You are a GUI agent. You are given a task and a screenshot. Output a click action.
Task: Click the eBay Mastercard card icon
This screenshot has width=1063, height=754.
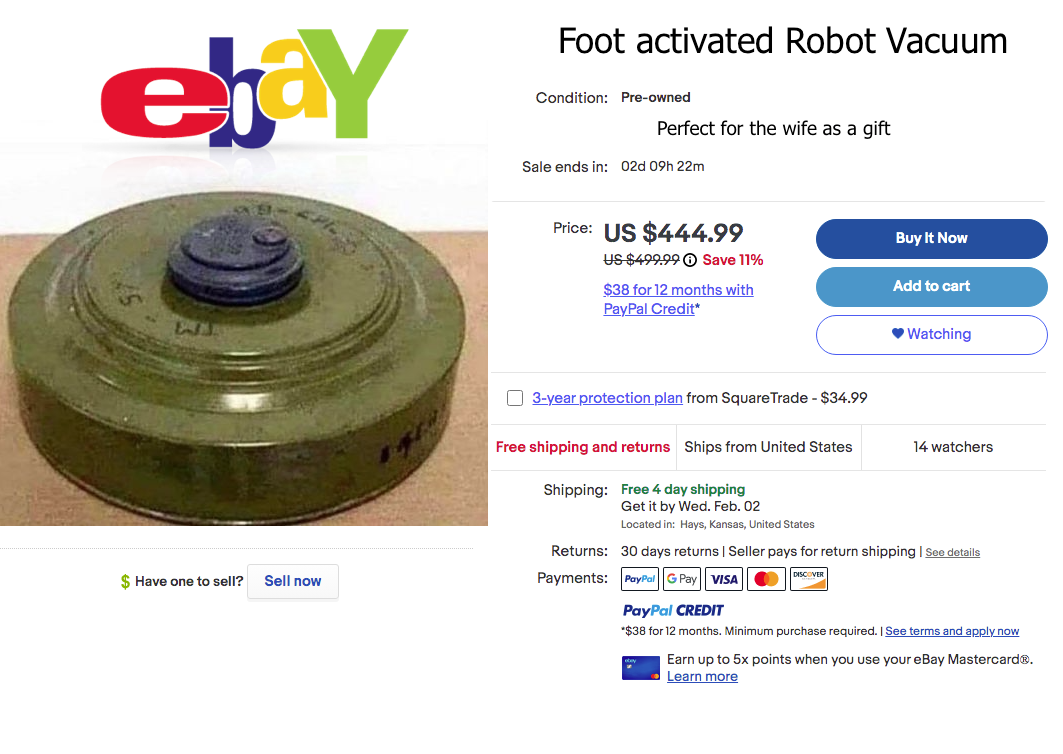click(641, 668)
